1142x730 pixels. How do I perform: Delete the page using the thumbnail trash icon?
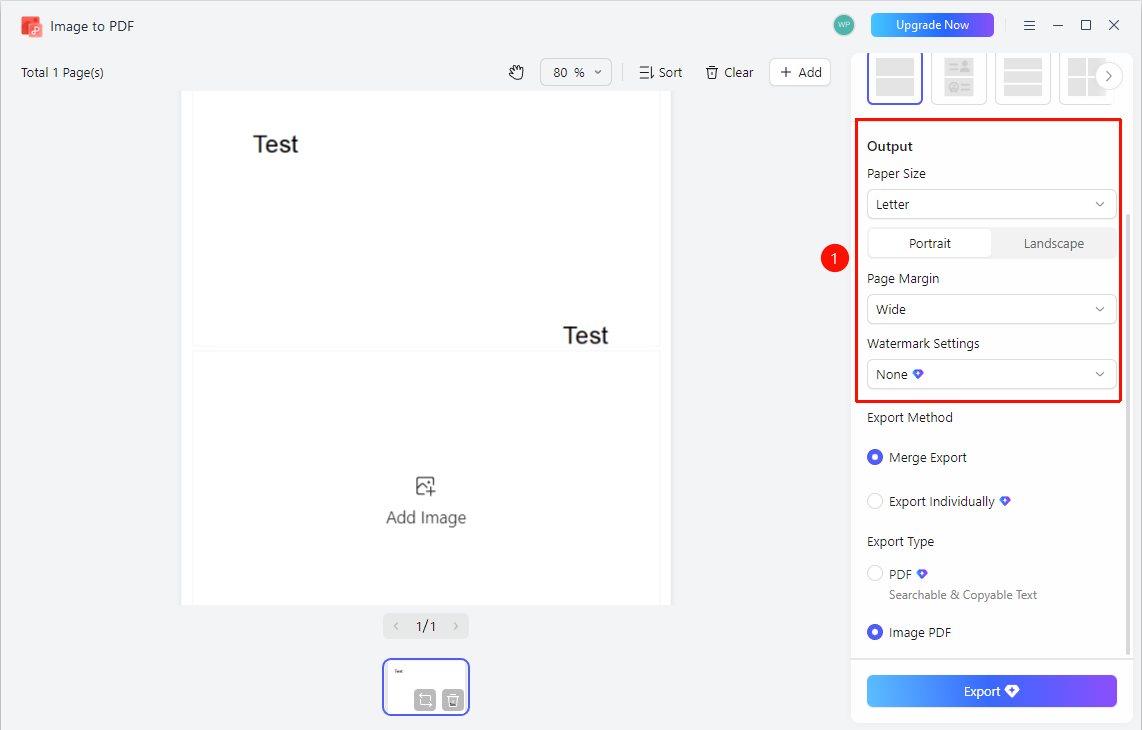click(x=452, y=699)
